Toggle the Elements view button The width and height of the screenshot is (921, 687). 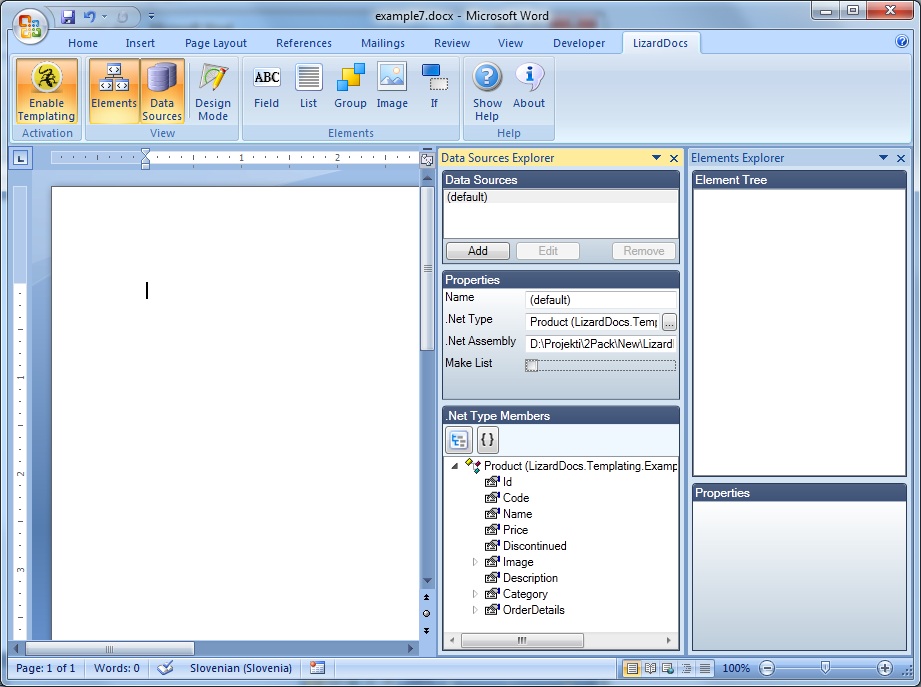(114, 91)
